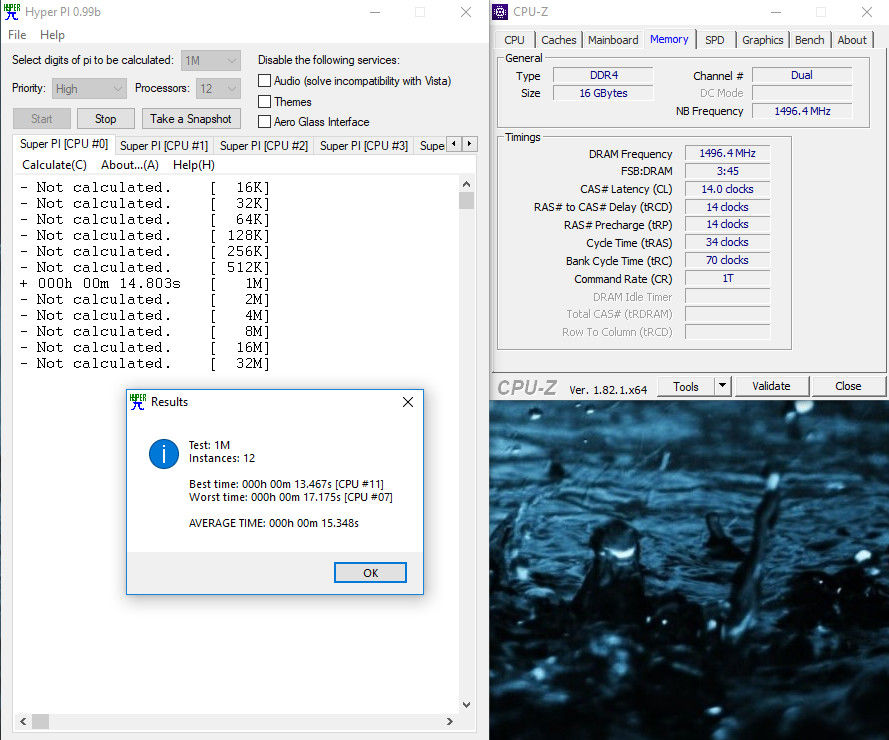
Task: Click the Command Rate value 1T
Action: [x=727, y=278]
